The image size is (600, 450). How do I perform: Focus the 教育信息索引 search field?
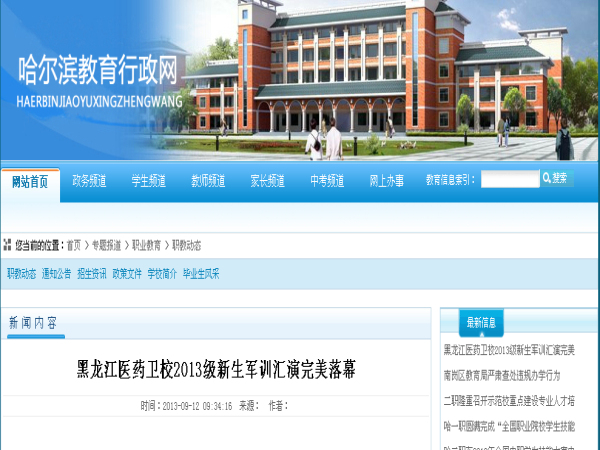point(510,179)
